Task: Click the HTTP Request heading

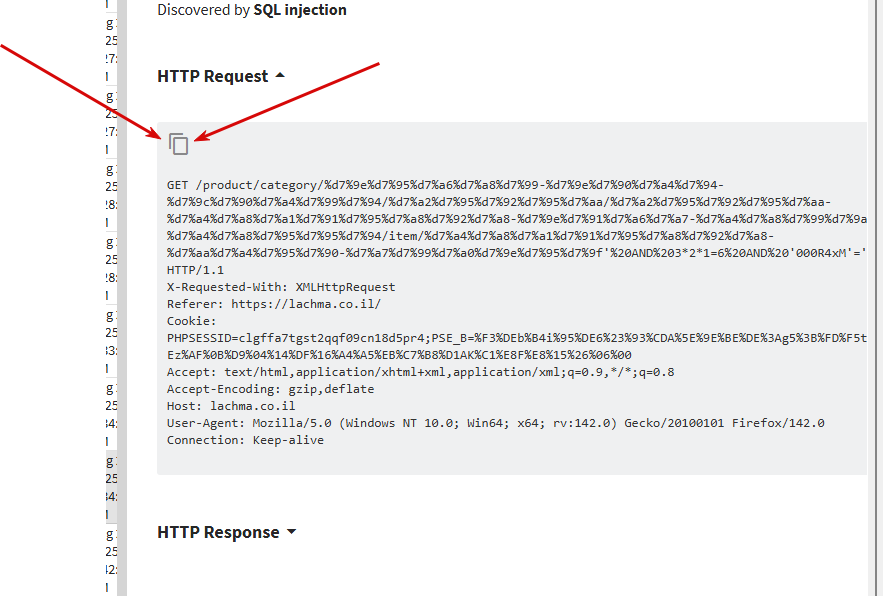Action: pos(212,76)
